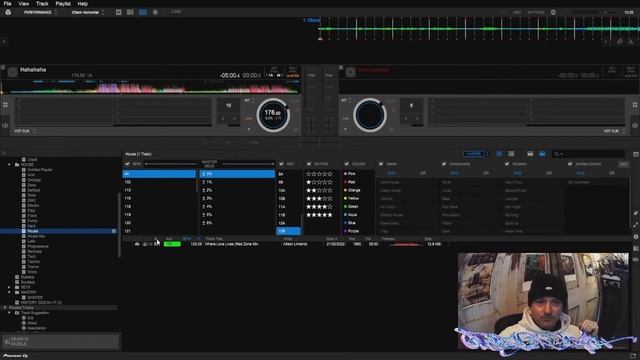Click deck 1 lower side panel icon
The image size is (640, 360).
point(5,126)
